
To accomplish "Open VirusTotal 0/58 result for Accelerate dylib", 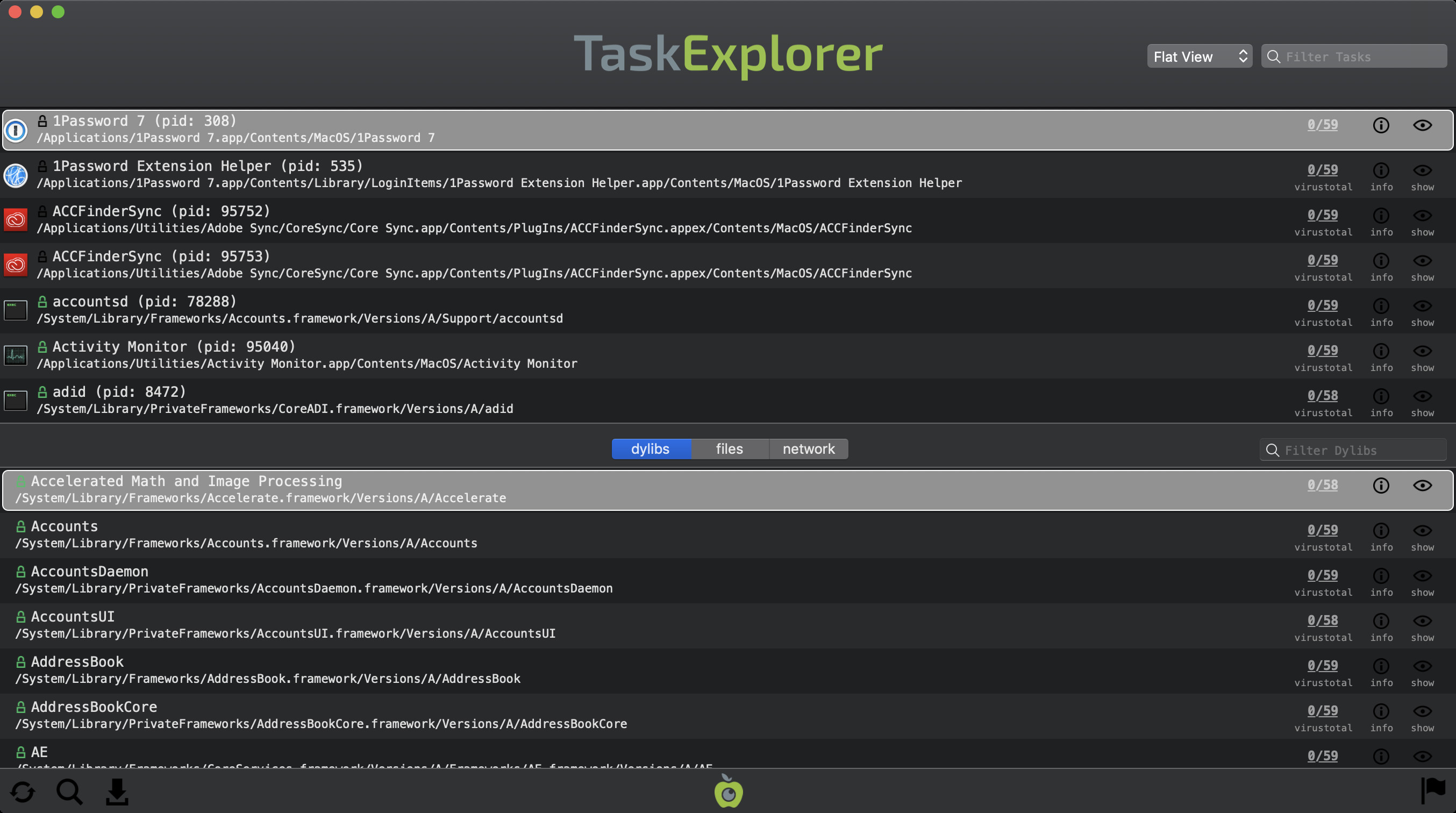I will point(1322,484).
